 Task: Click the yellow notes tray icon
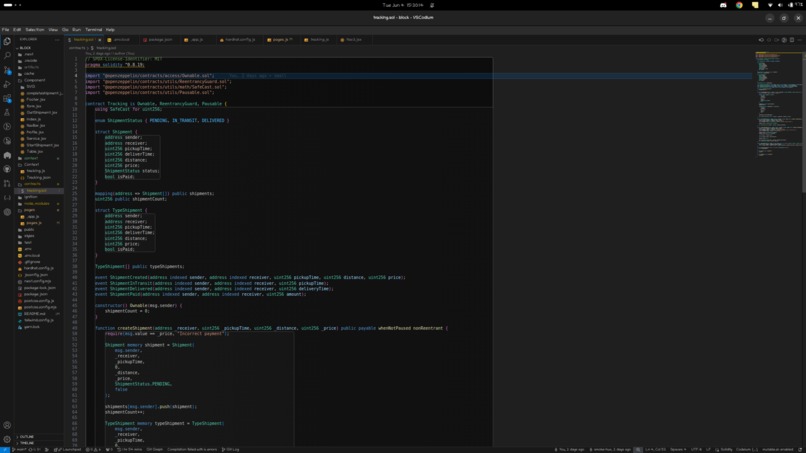[x=755, y=5]
